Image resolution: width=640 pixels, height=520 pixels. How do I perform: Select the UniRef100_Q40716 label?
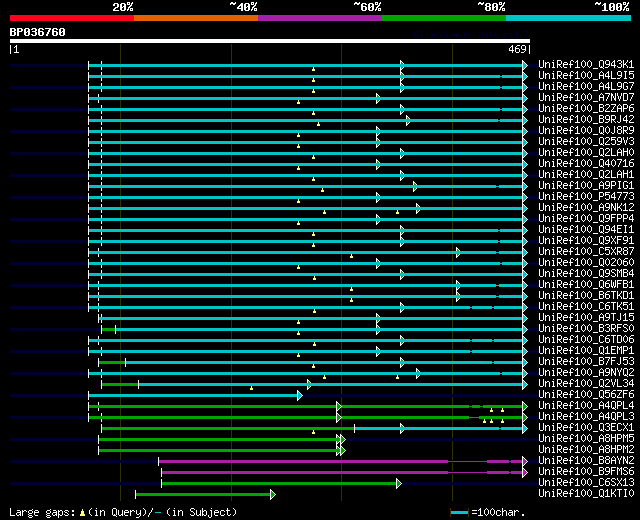pos(586,164)
